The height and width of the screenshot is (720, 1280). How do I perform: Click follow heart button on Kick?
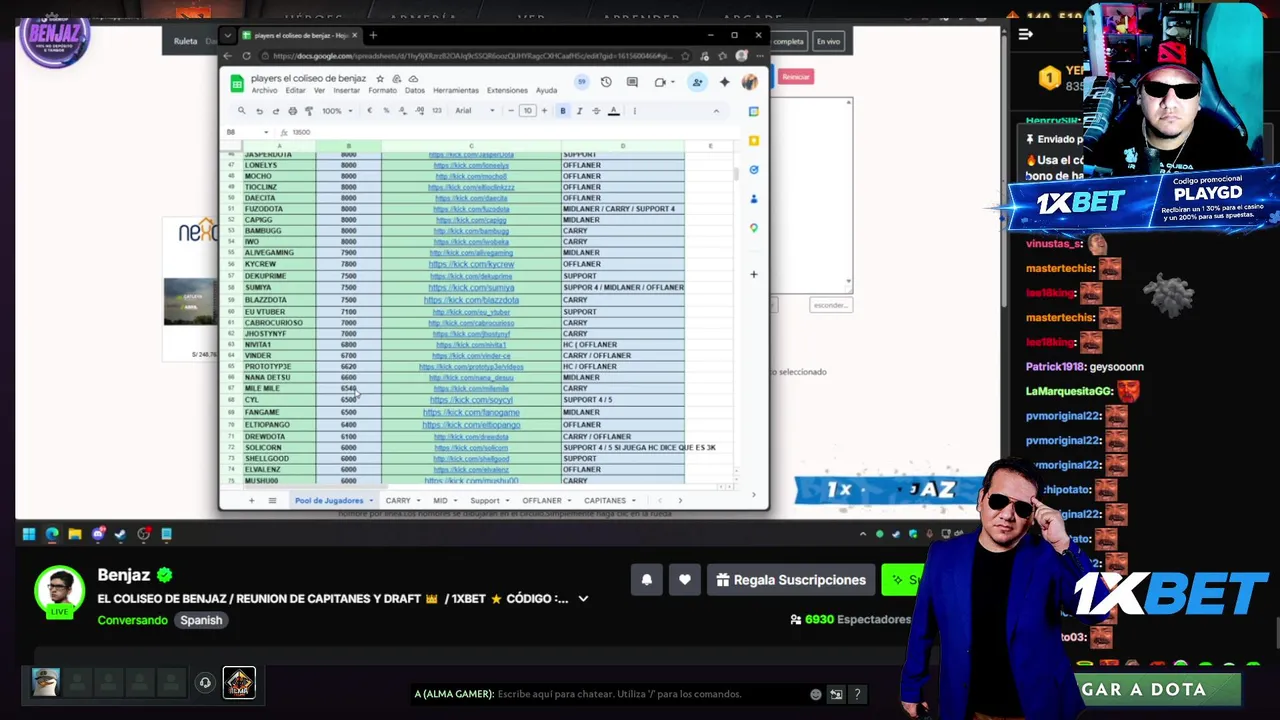tap(685, 579)
